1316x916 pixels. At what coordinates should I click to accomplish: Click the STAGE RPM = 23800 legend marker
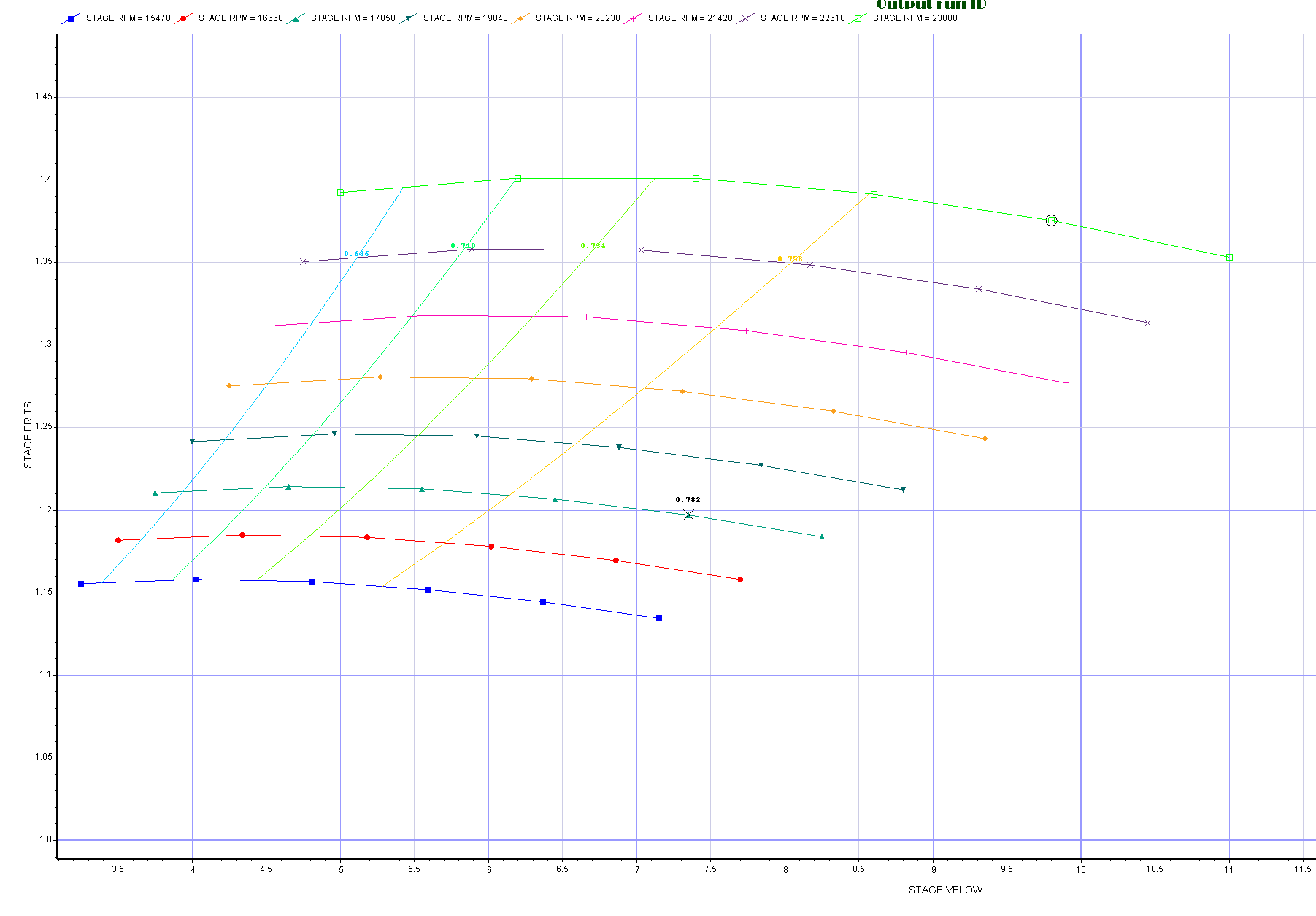click(858, 18)
